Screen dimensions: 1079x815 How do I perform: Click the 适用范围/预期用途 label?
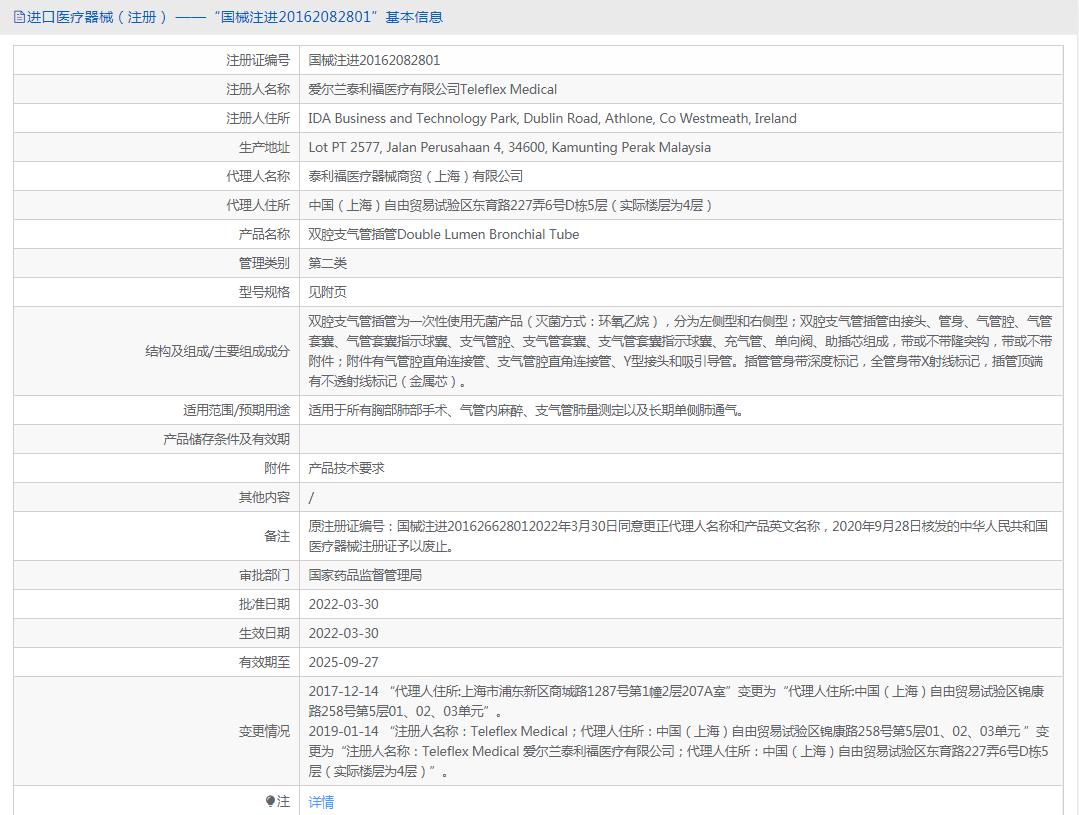coord(236,410)
